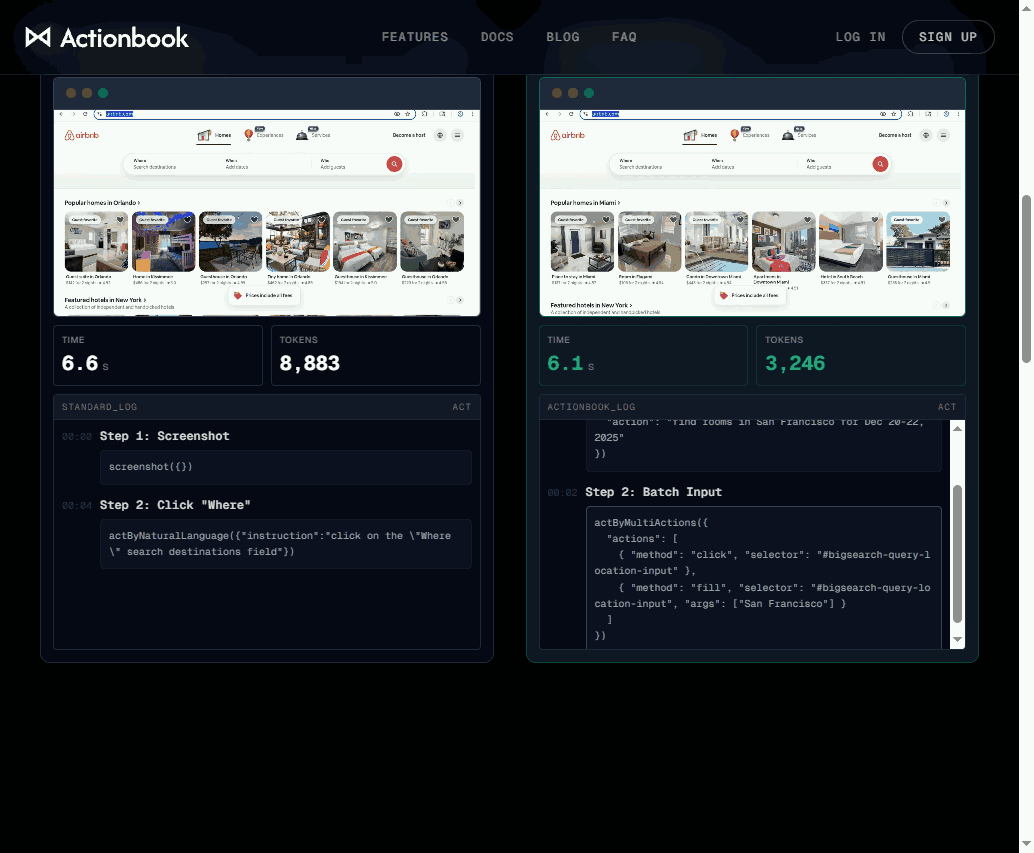
Task: Click the ACTIONBOOK_LOG scrollbar thumb
Action: click(x=958, y=554)
